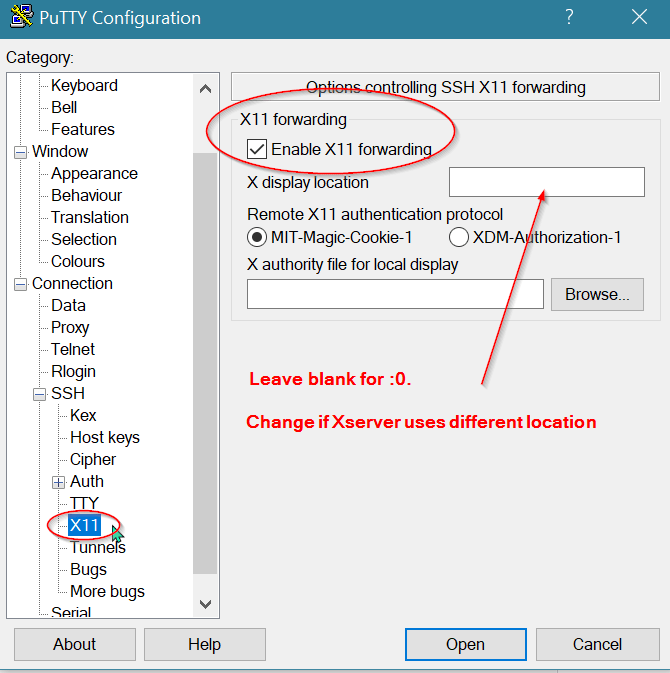Viewport: 670px width, 673px height.
Task: Open Telnet settings
Action: [73, 349]
